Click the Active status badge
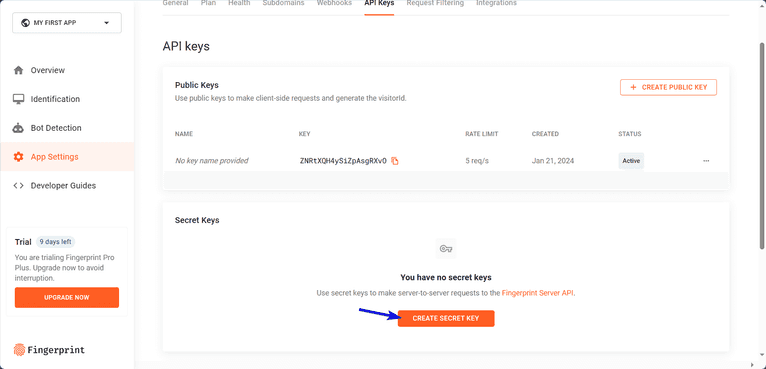This screenshot has height=369, width=766. tap(631, 161)
